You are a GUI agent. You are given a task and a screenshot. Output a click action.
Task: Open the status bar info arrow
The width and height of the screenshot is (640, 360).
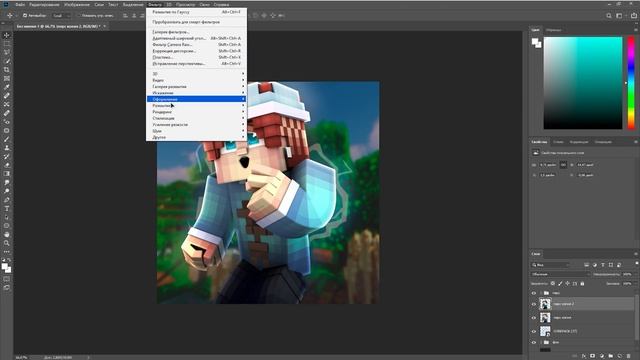(x=88, y=358)
